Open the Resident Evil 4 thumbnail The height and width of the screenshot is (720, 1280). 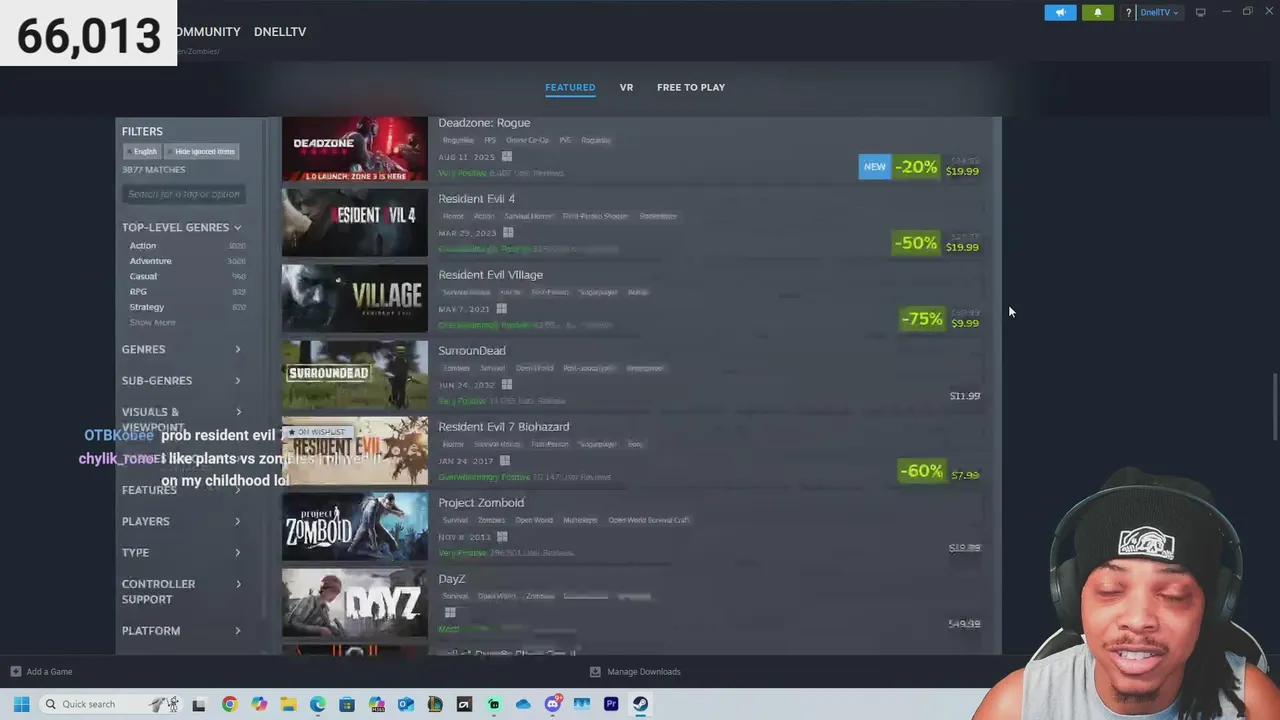(x=354, y=223)
